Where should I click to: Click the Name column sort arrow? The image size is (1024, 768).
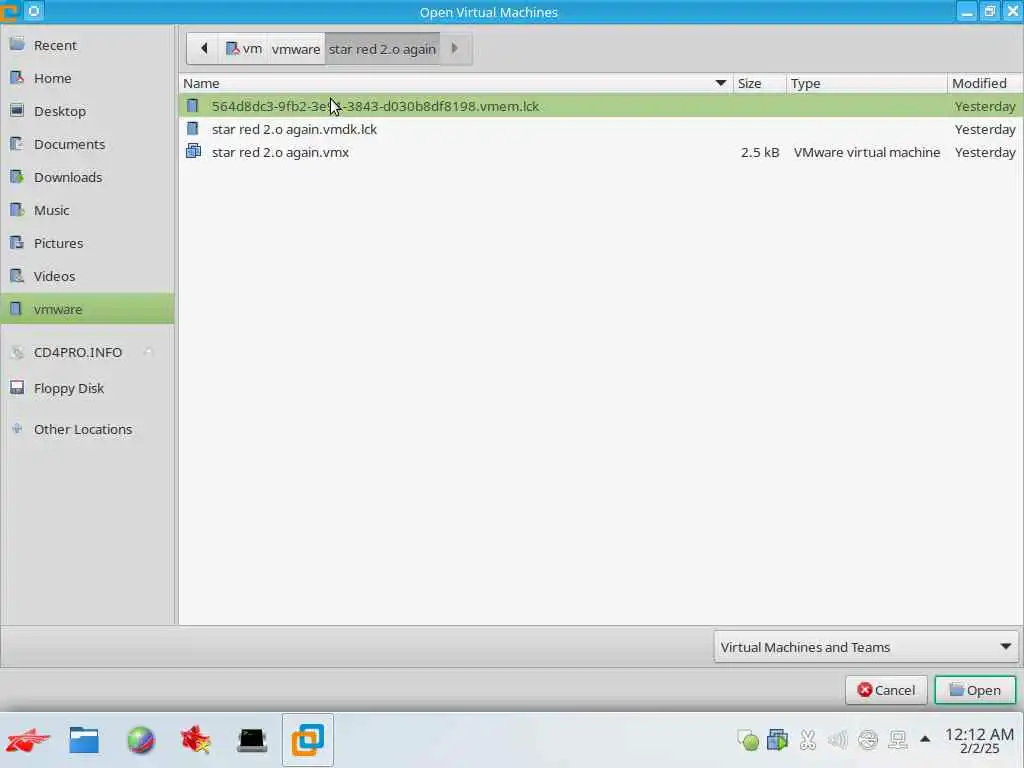coord(720,83)
